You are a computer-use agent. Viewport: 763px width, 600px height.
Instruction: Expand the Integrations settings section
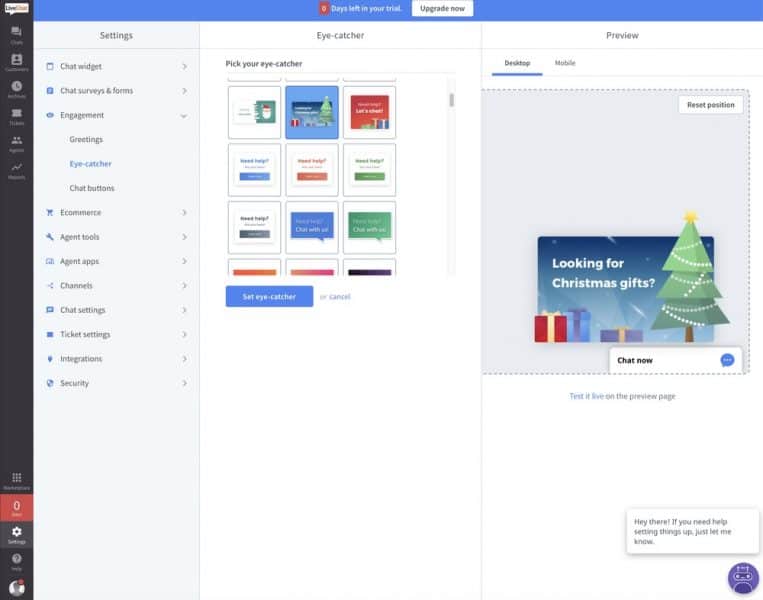point(116,359)
